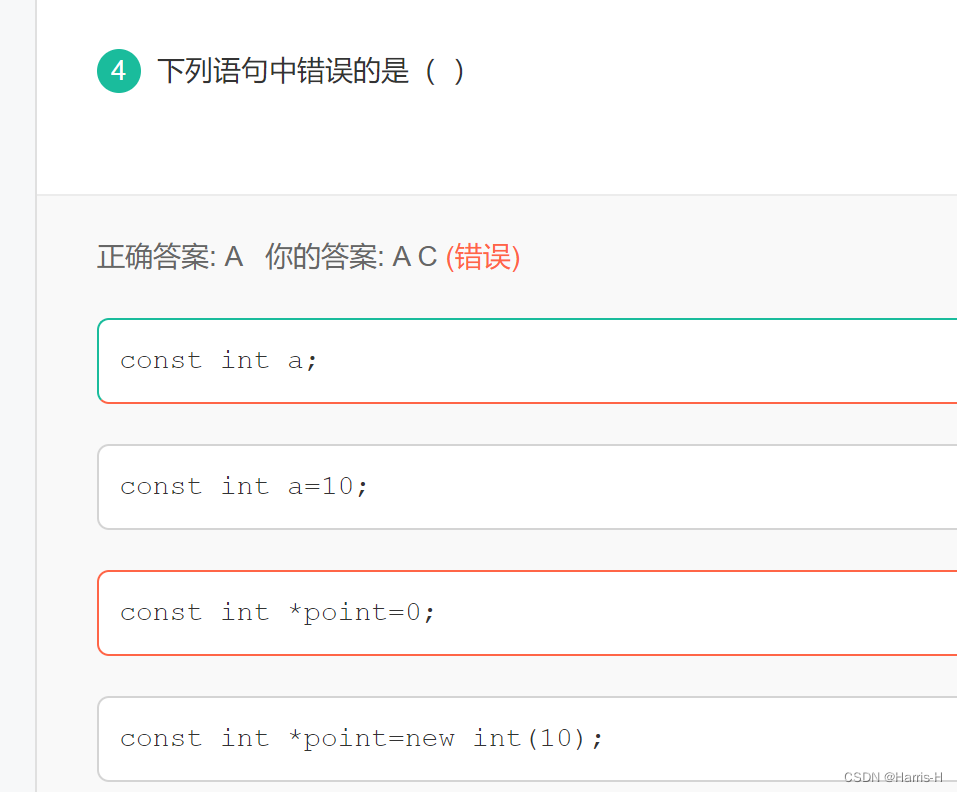Click inside the code text 'const int a;'
Viewport: 957px width, 792px height.
217,360
